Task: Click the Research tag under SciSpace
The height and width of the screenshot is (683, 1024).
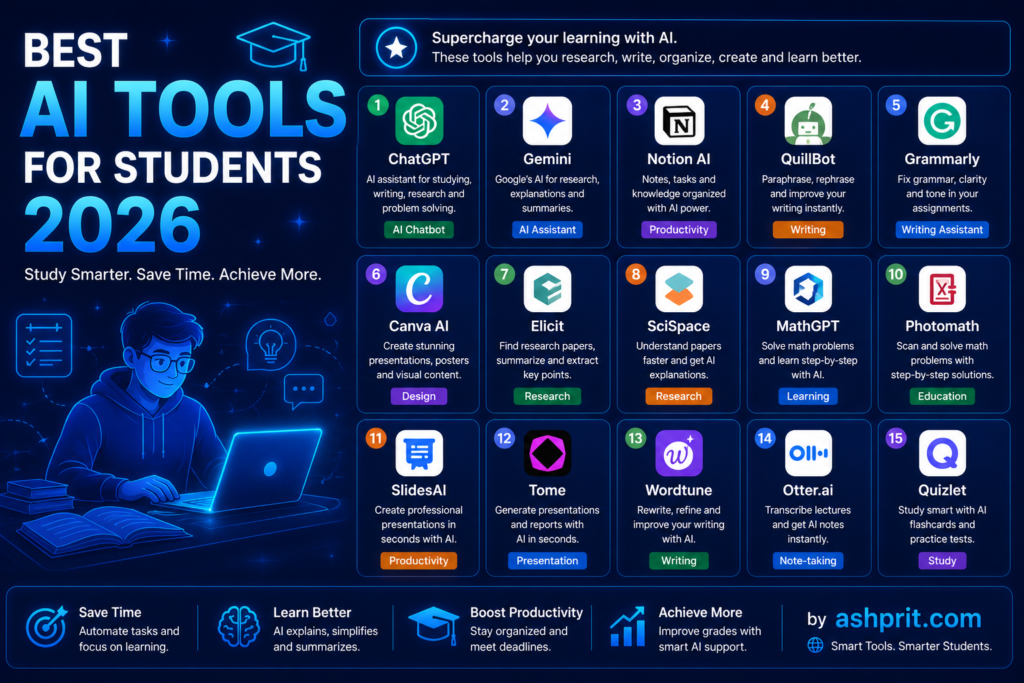Action: [679, 396]
